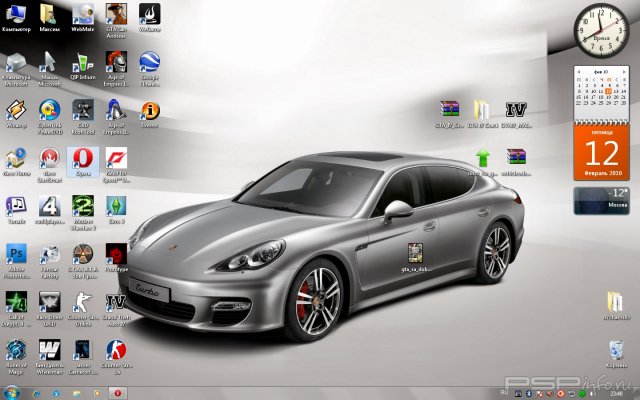Open the Need for Speed shortcut
The width and height of the screenshot is (640, 400).
coord(116,159)
